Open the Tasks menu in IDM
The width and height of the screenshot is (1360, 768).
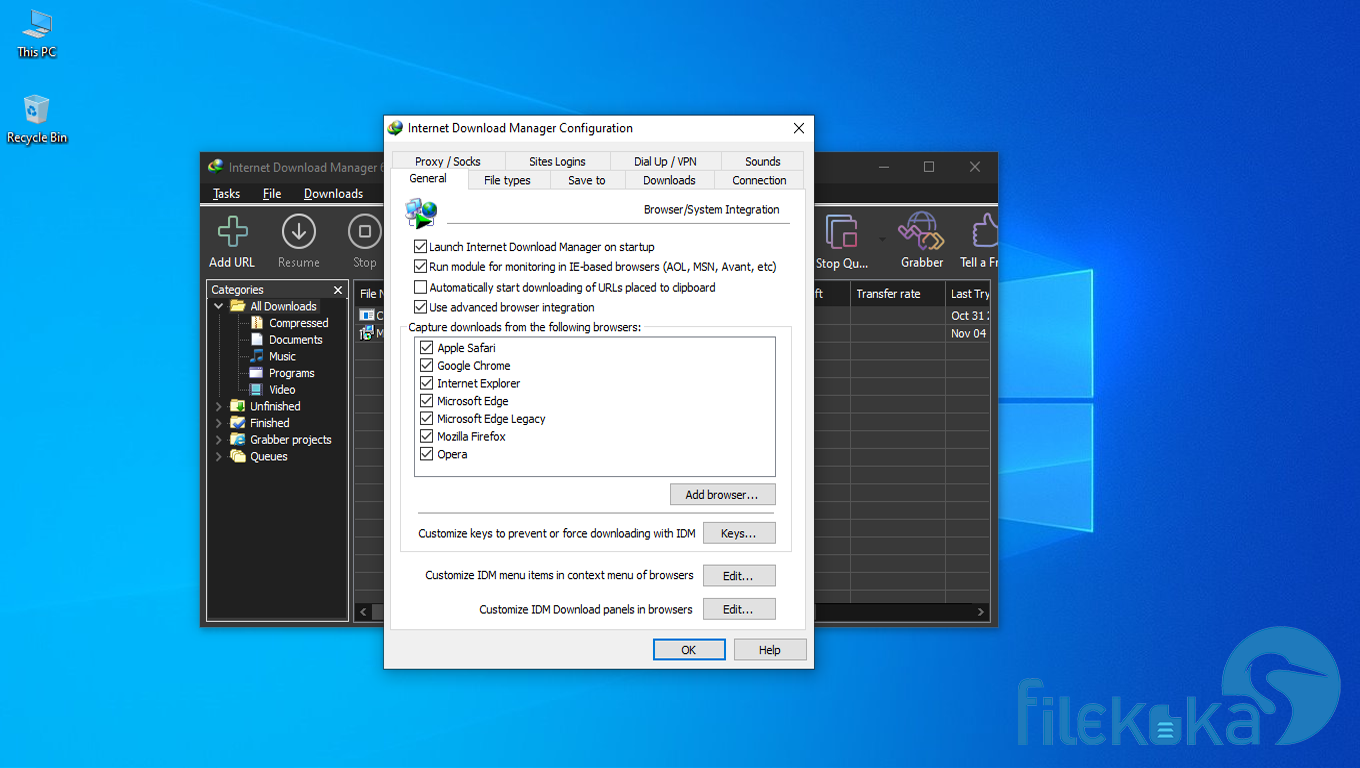(227, 194)
